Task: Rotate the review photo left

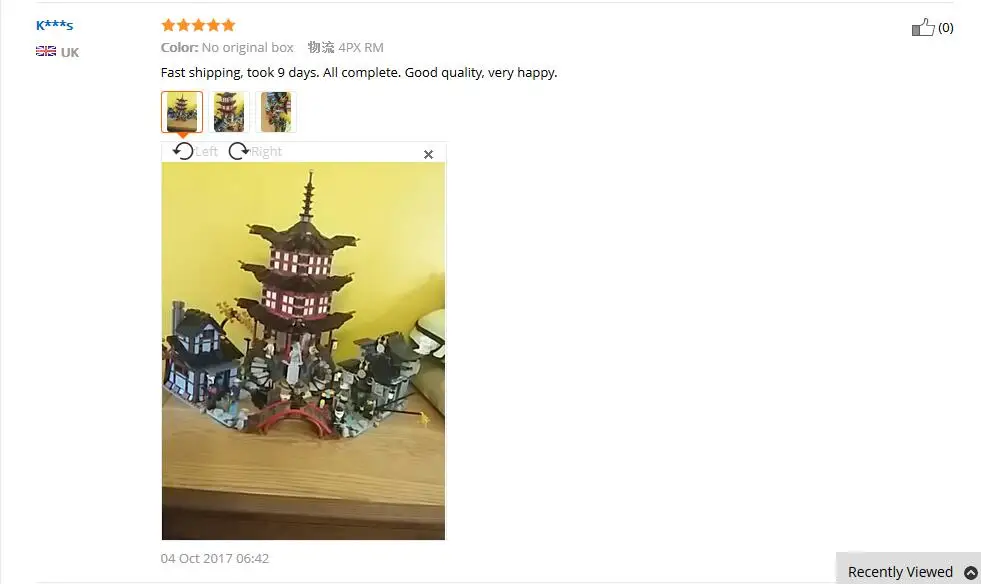Action: (x=183, y=151)
